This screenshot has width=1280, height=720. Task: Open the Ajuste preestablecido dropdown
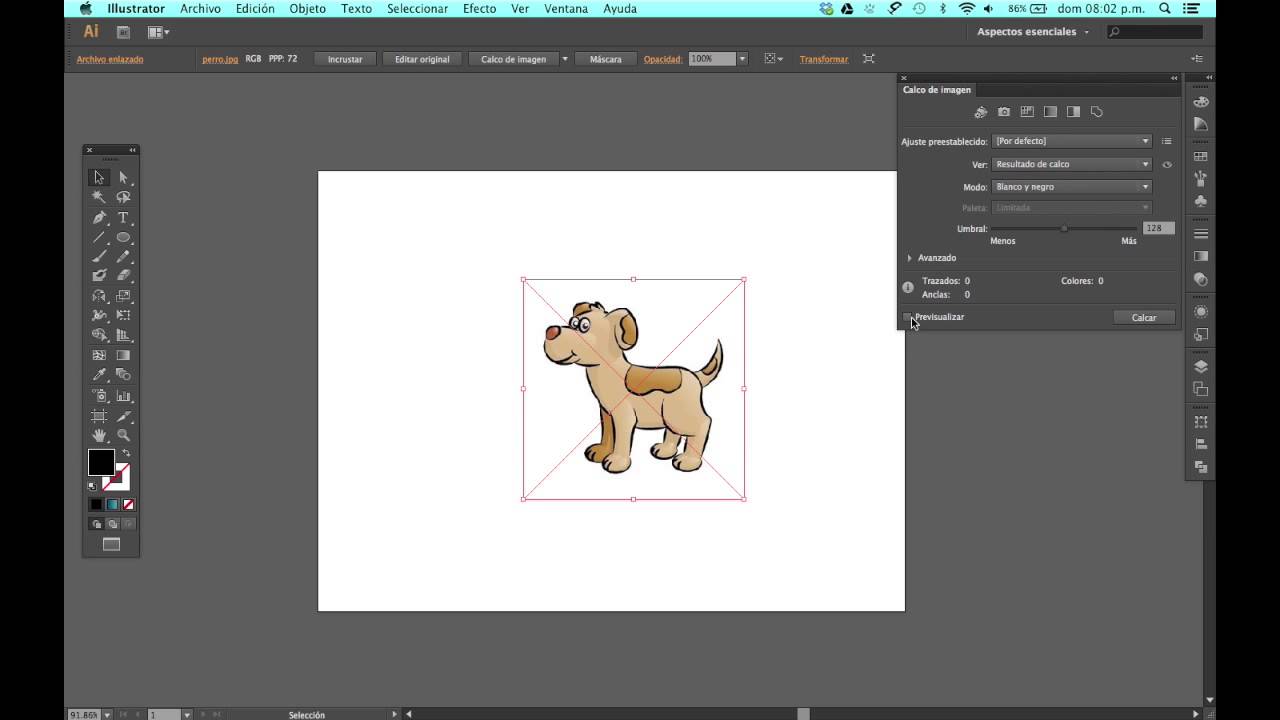click(1071, 141)
